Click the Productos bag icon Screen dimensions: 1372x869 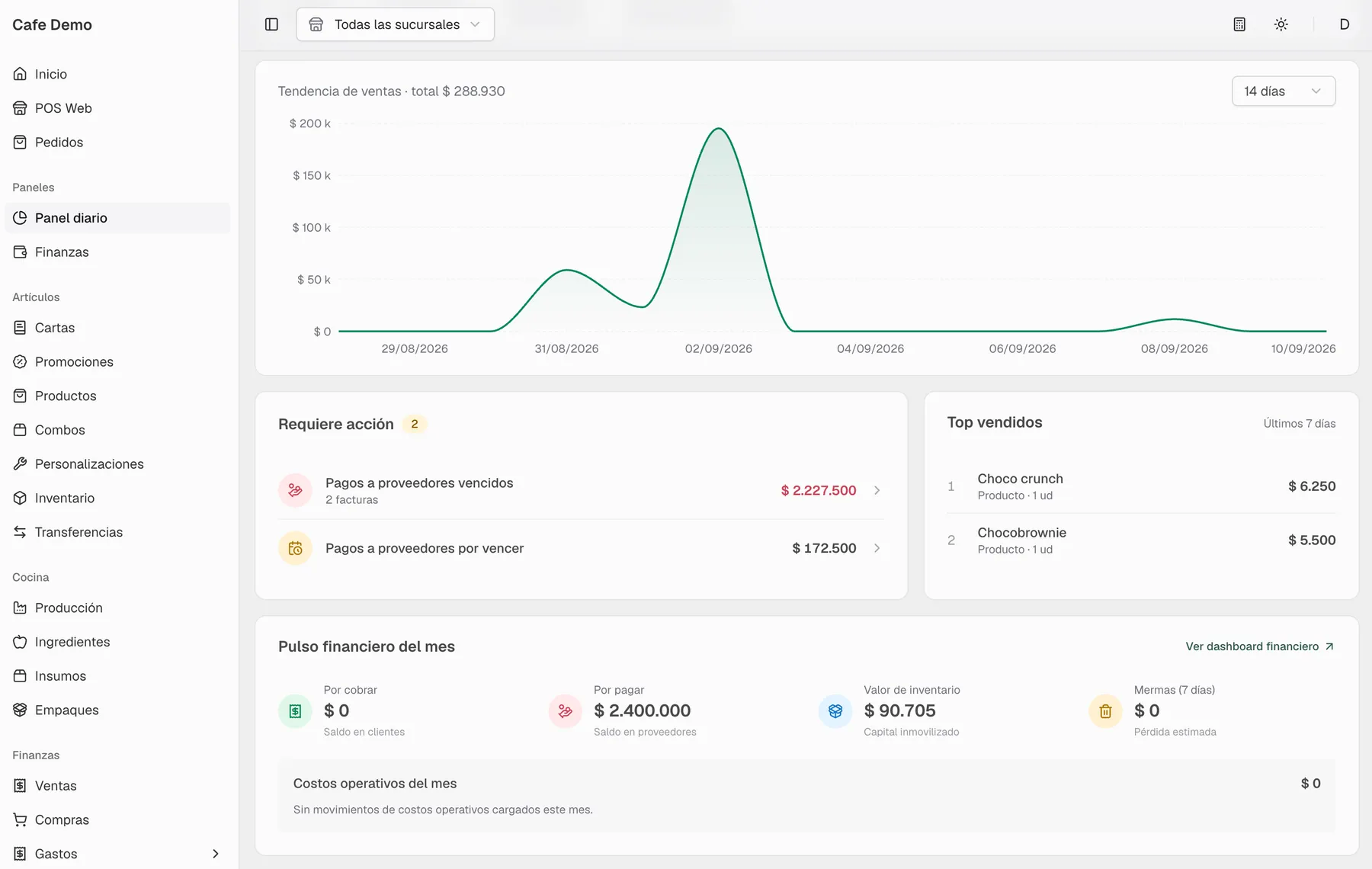20,396
